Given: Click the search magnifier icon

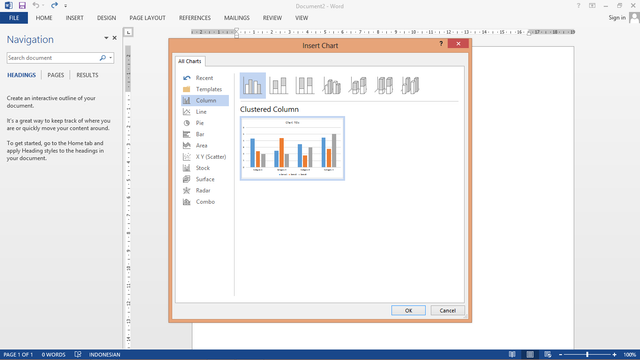Looking at the screenshot, I should coord(102,58).
